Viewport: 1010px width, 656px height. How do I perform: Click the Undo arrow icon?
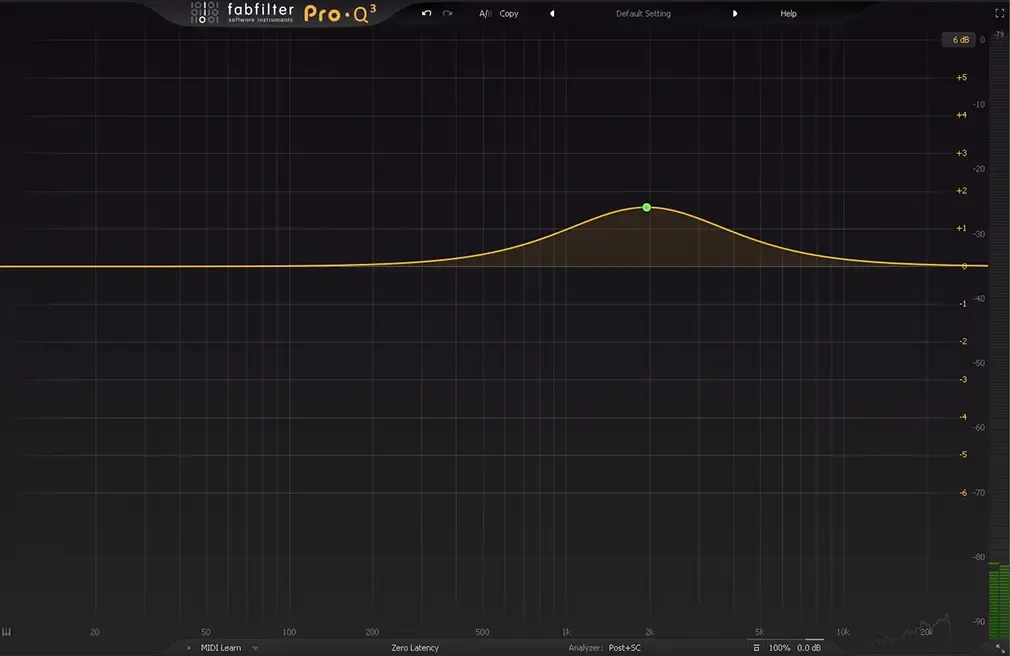(426, 13)
